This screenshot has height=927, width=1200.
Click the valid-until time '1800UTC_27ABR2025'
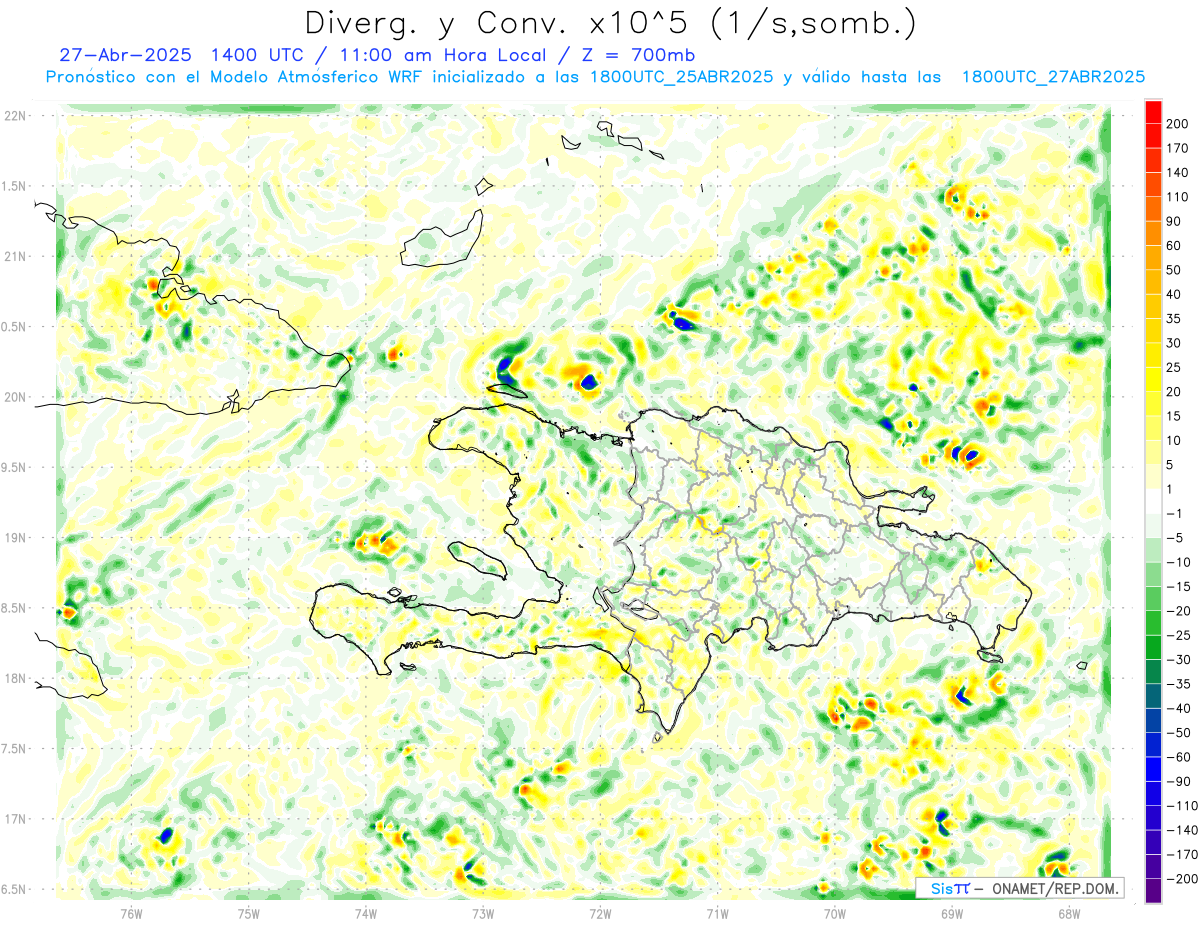[1052, 77]
